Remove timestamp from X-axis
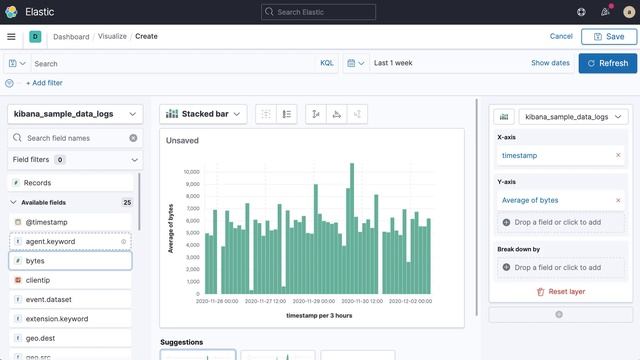 pyautogui.click(x=618, y=155)
